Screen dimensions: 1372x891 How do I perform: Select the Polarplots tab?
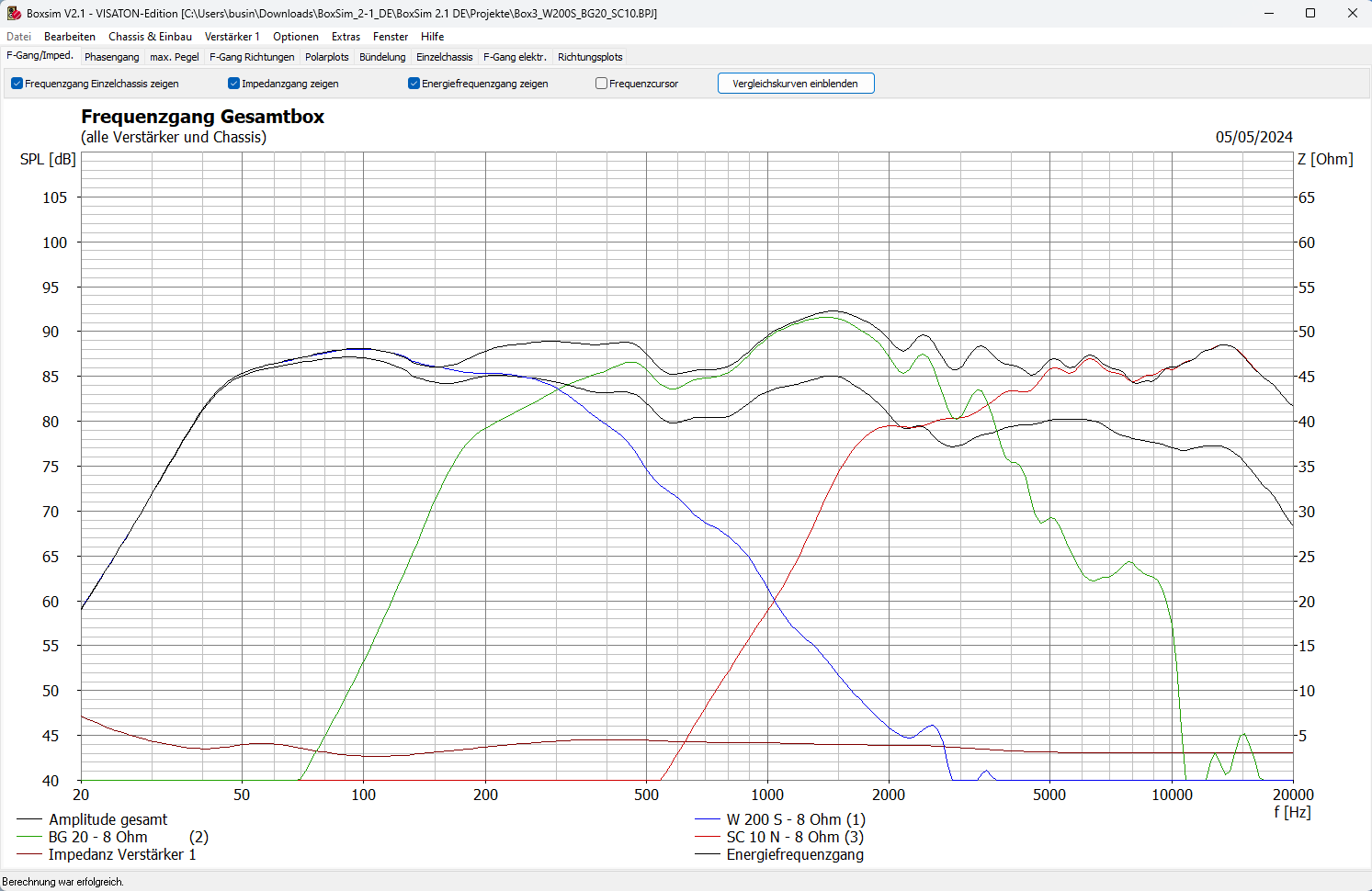click(x=327, y=57)
